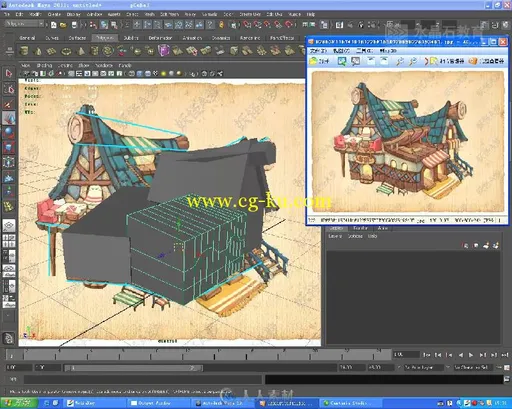Switch to single perspective view layout
Screen dimensions: 512x409
pos(9,226)
